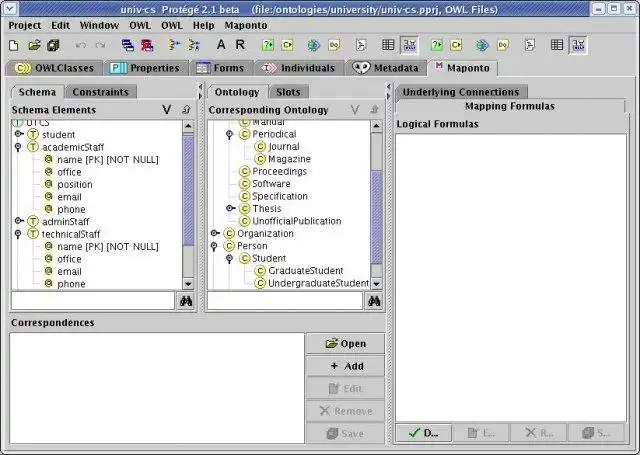Expand the student table node
This screenshot has height=455, width=640.
point(18,134)
